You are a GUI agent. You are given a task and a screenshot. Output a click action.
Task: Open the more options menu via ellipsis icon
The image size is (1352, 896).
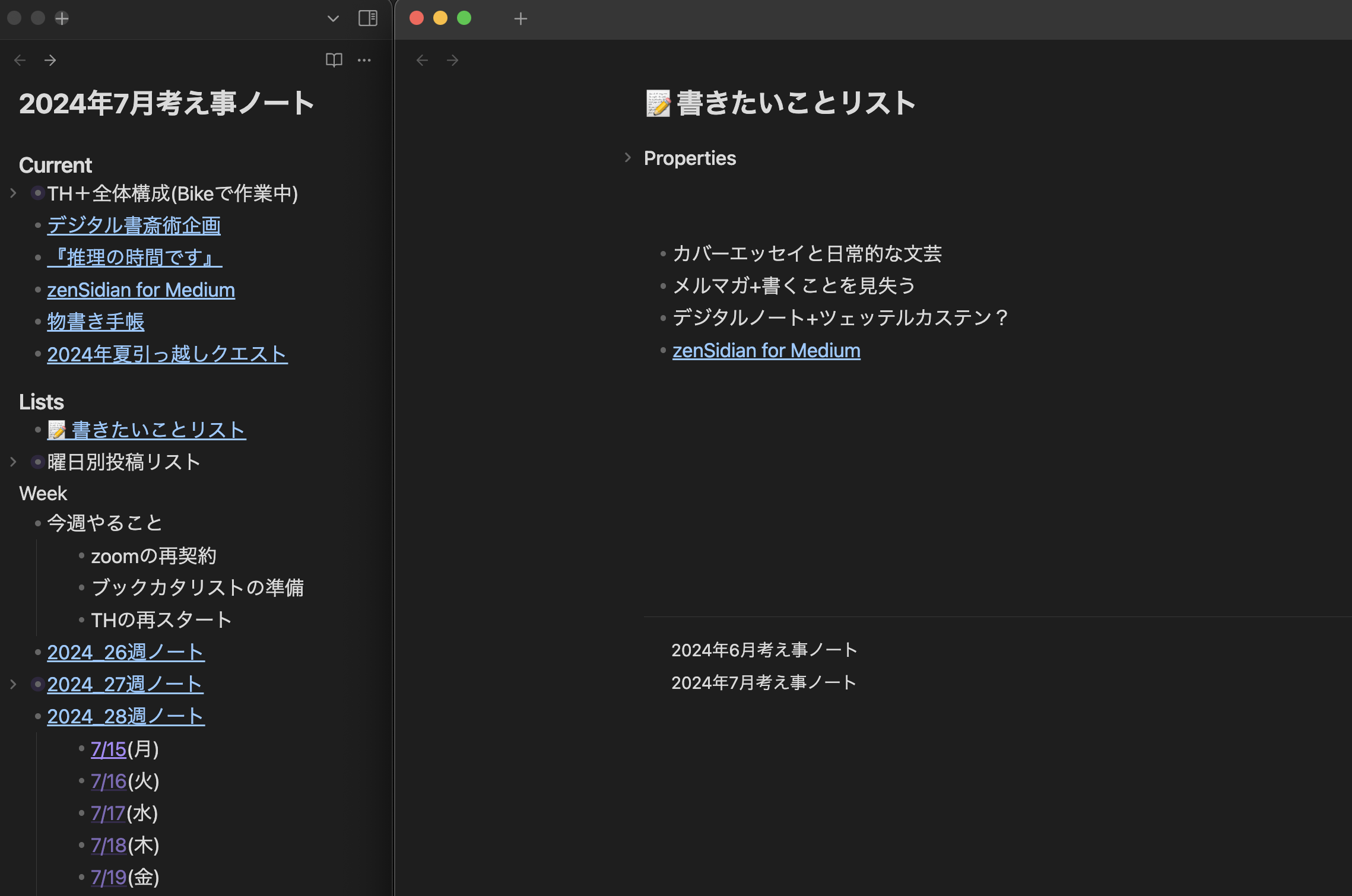point(365,60)
